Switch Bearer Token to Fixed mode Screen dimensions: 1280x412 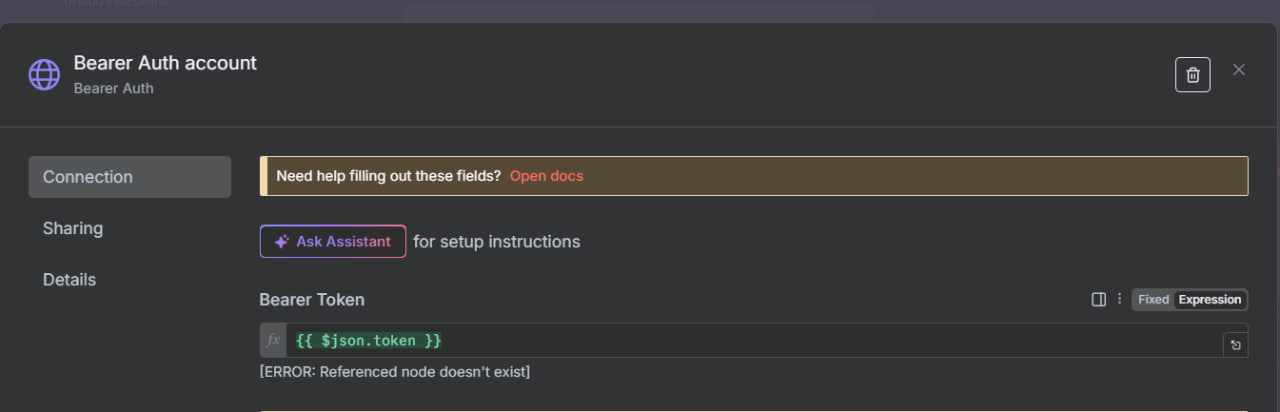(x=1153, y=299)
